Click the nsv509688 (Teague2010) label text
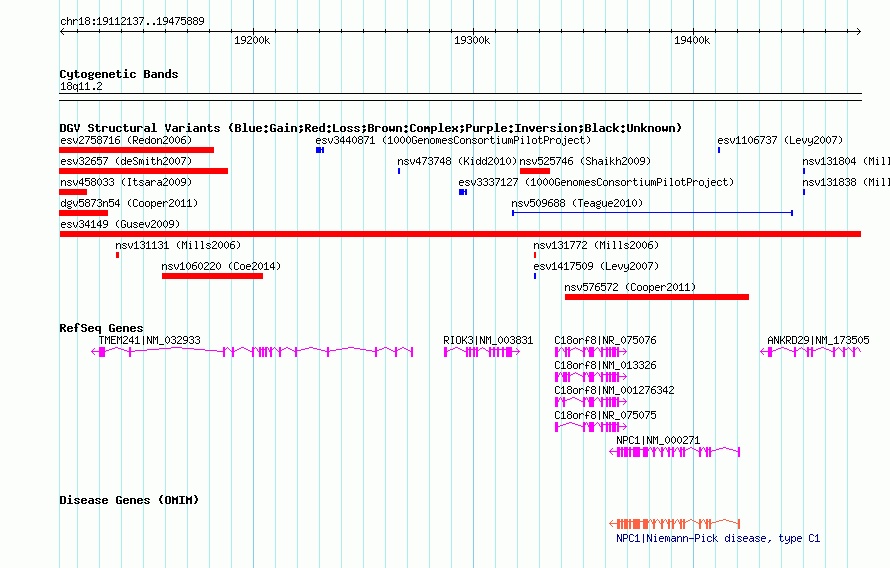Image resolution: width=890 pixels, height=568 pixels. click(577, 203)
